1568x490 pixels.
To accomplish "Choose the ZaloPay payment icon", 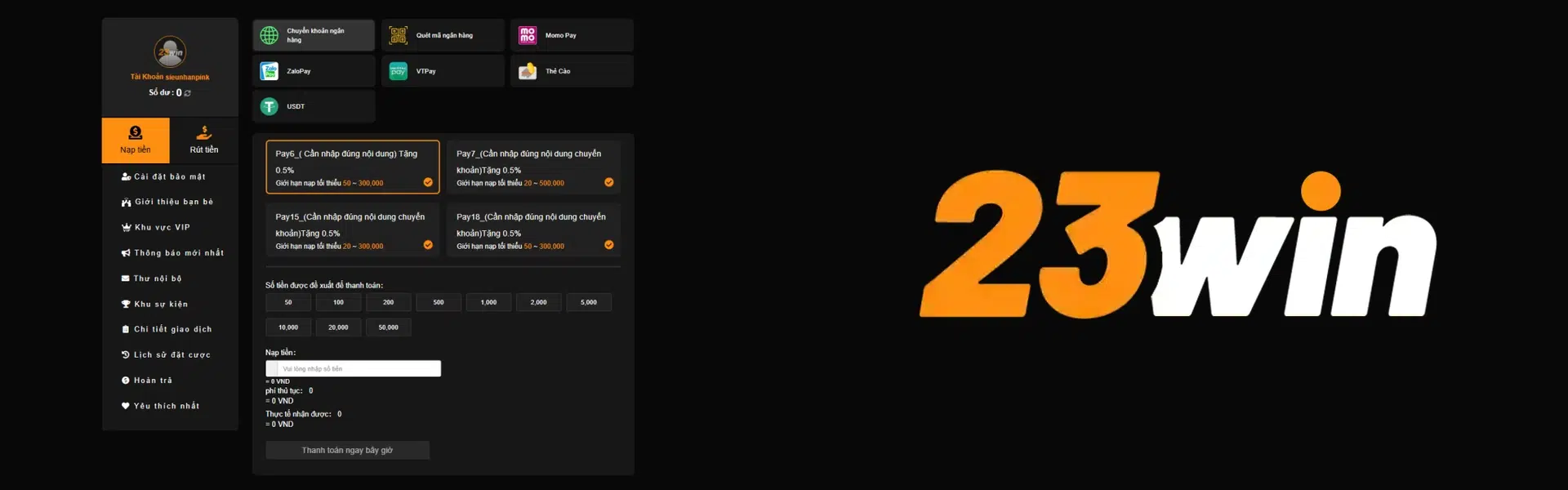I will click(x=269, y=71).
